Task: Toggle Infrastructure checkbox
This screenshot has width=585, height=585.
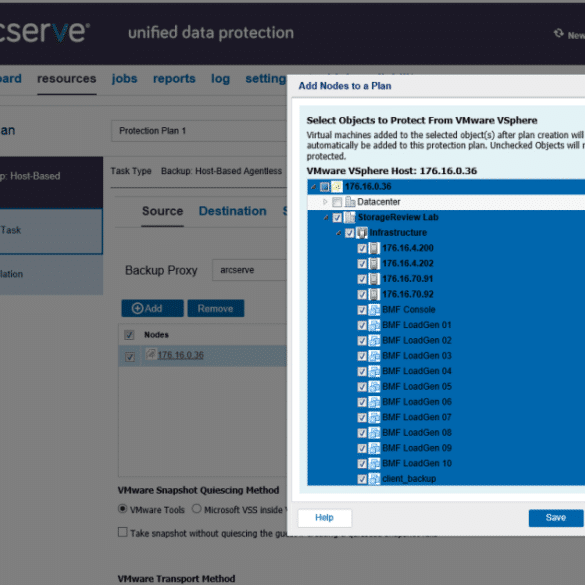Action: tap(349, 233)
